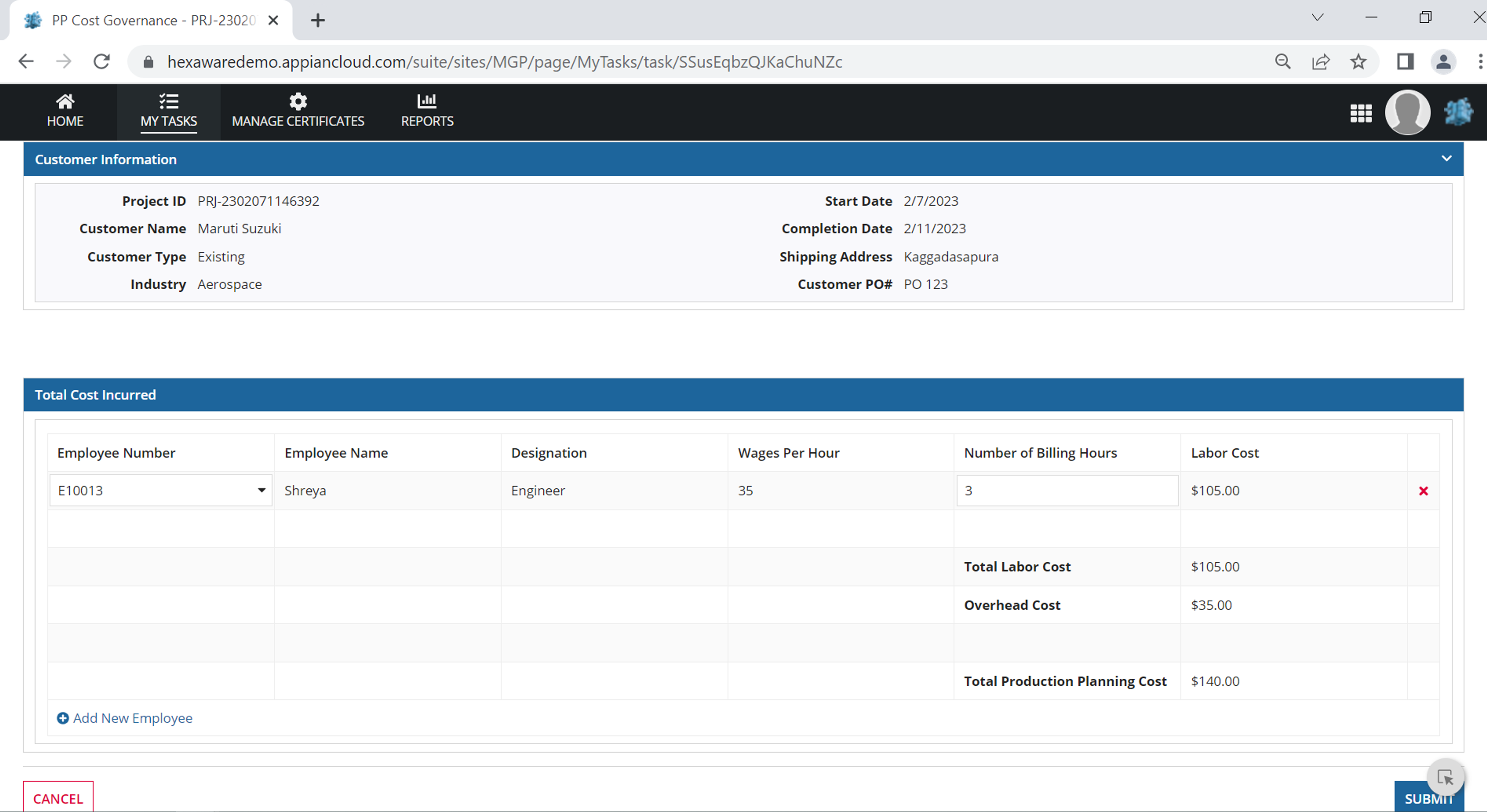Click the Wages Per Hour value 35
Screen dimensions: 1487x812
click(x=745, y=491)
